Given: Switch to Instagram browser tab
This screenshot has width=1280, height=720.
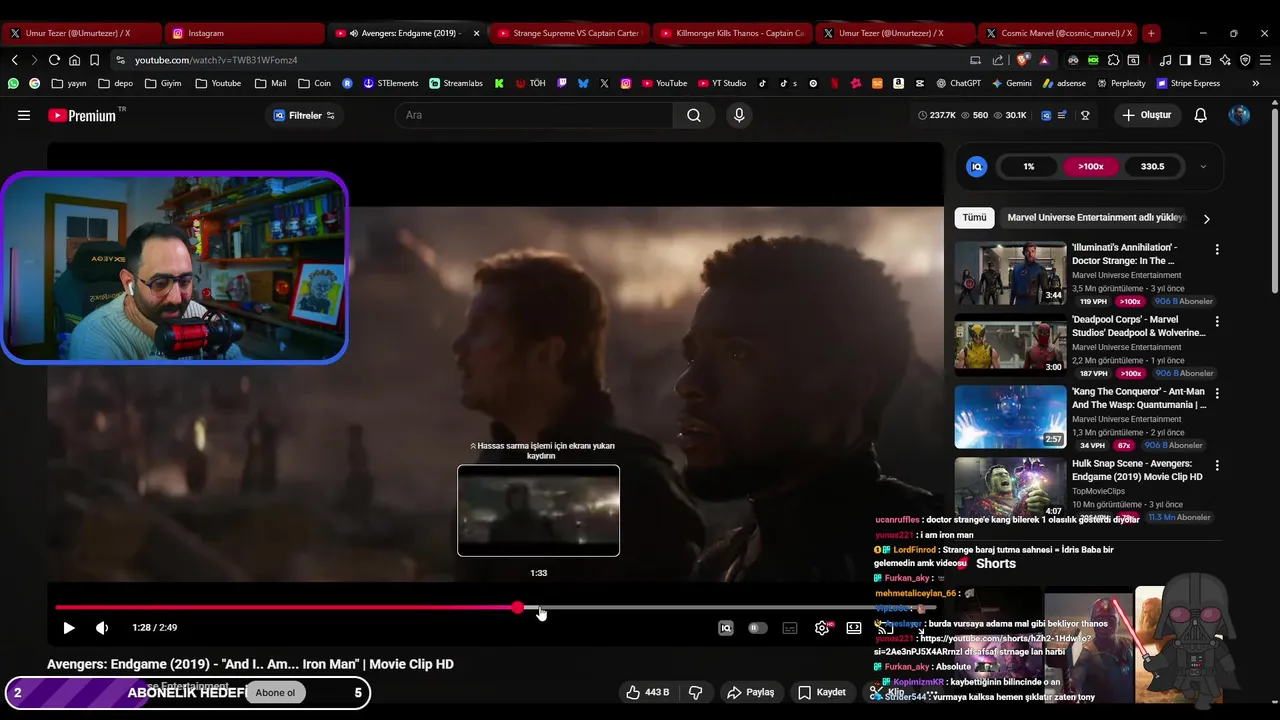Looking at the screenshot, I should pyautogui.click(x=243, y=33).
